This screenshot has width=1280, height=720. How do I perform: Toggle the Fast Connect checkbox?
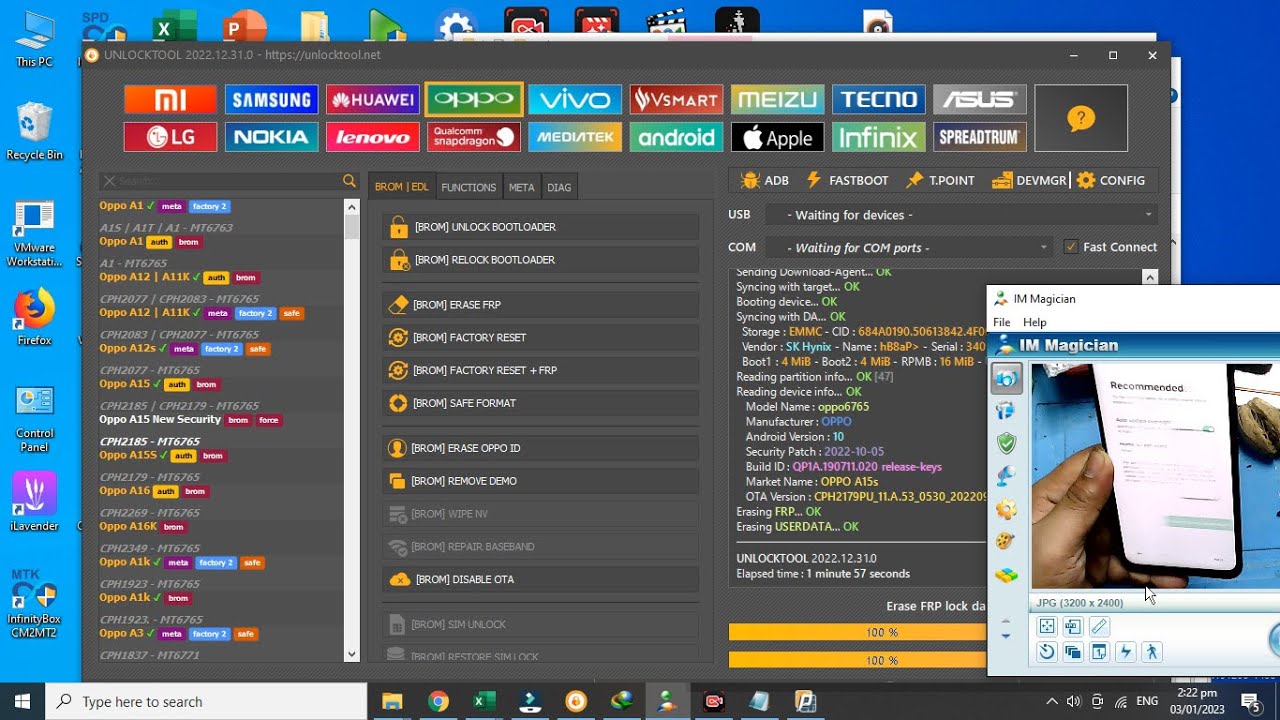(1071, 247)
